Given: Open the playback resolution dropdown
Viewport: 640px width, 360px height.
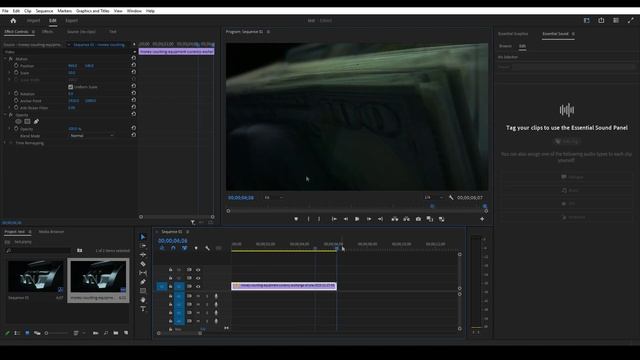Looking at the screenshot, I should tap(433, 198).
